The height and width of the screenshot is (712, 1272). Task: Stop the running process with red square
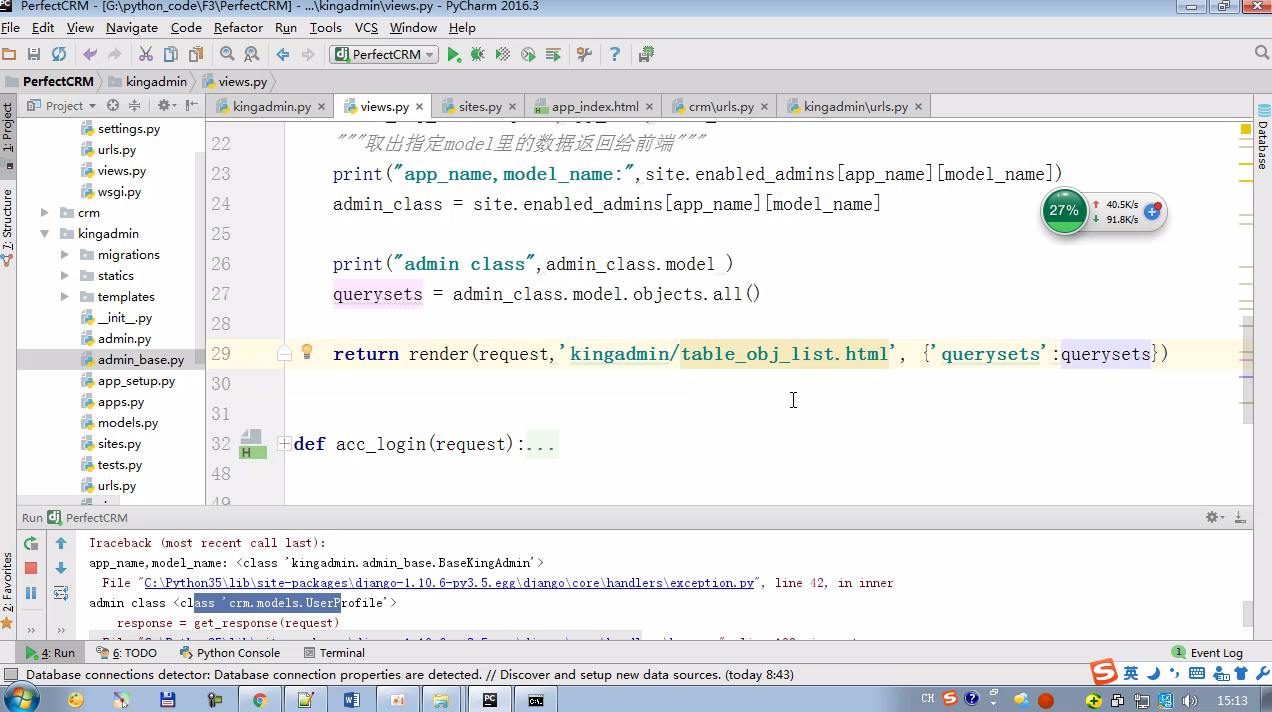pyautogui.click(x=31, y=568)
